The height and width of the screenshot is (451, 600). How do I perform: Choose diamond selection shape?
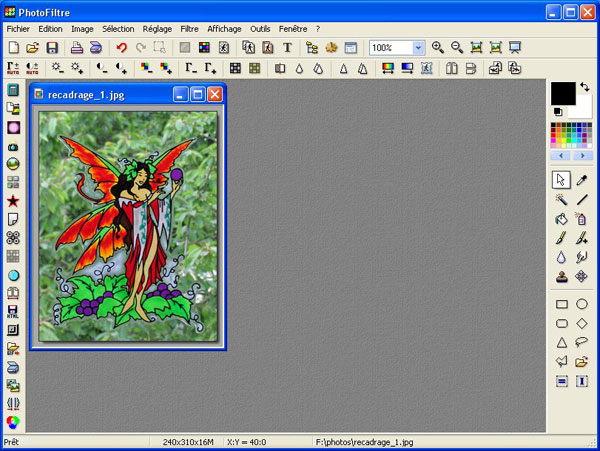[582, 324]
